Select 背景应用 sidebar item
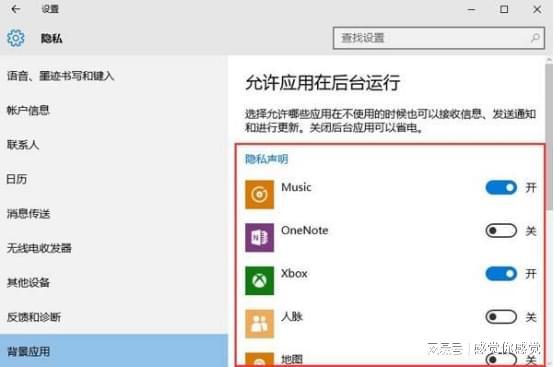The image size is (554, 367). [114, 351]
